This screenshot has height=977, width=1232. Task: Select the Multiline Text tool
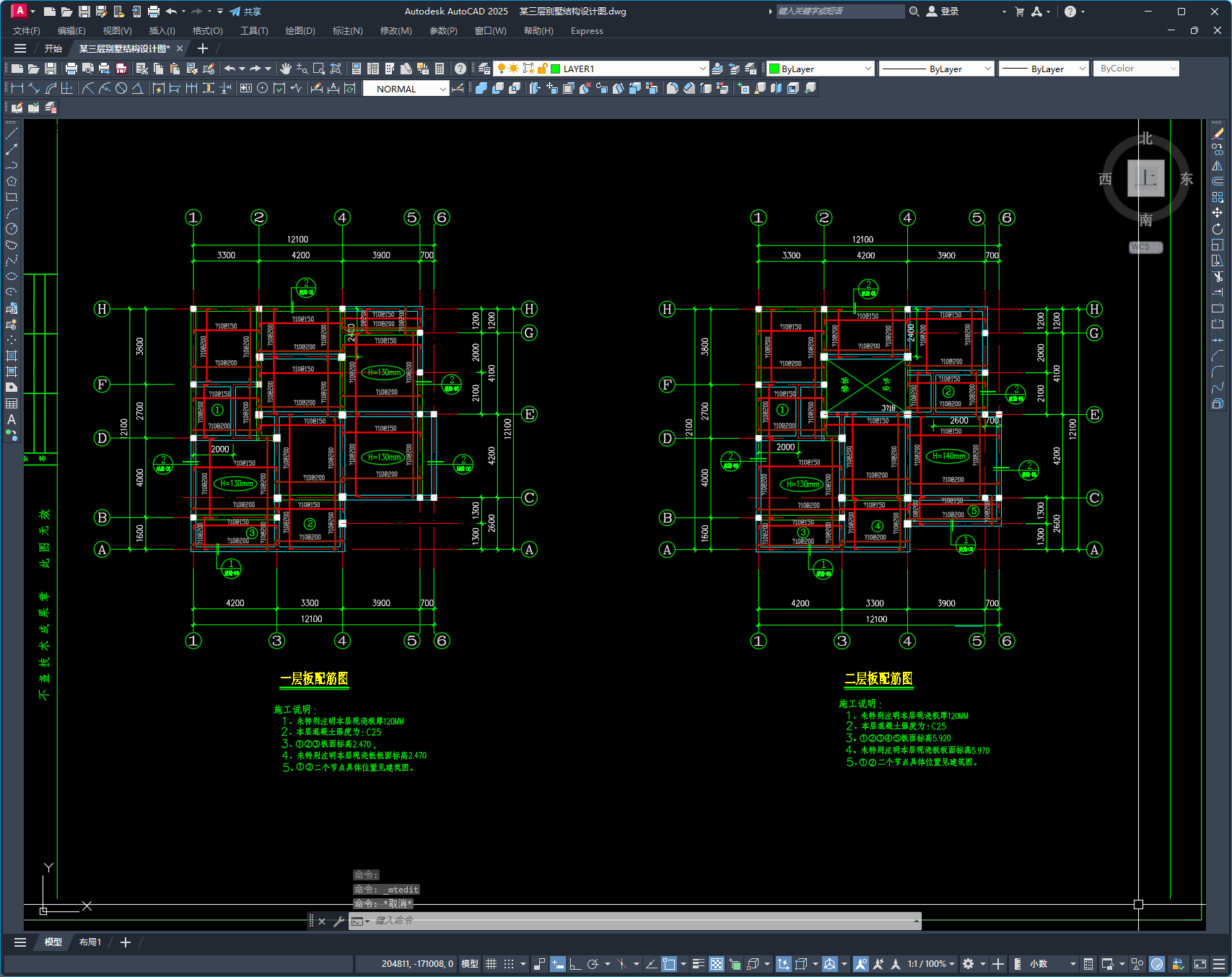12,419
